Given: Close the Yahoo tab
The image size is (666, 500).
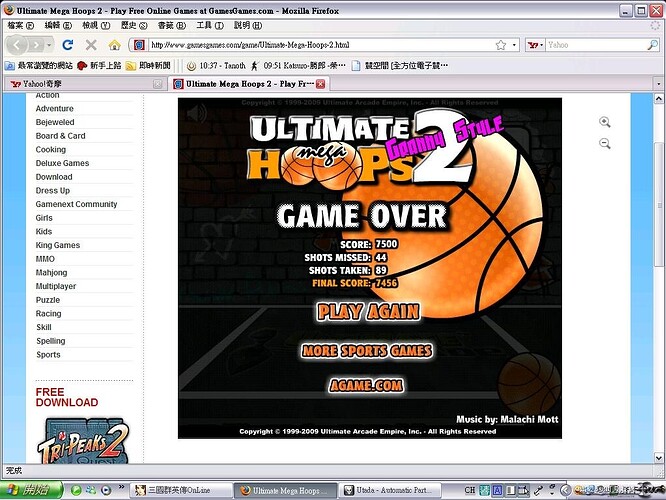Looking at the screenshot, I should [x=158, y=84].
